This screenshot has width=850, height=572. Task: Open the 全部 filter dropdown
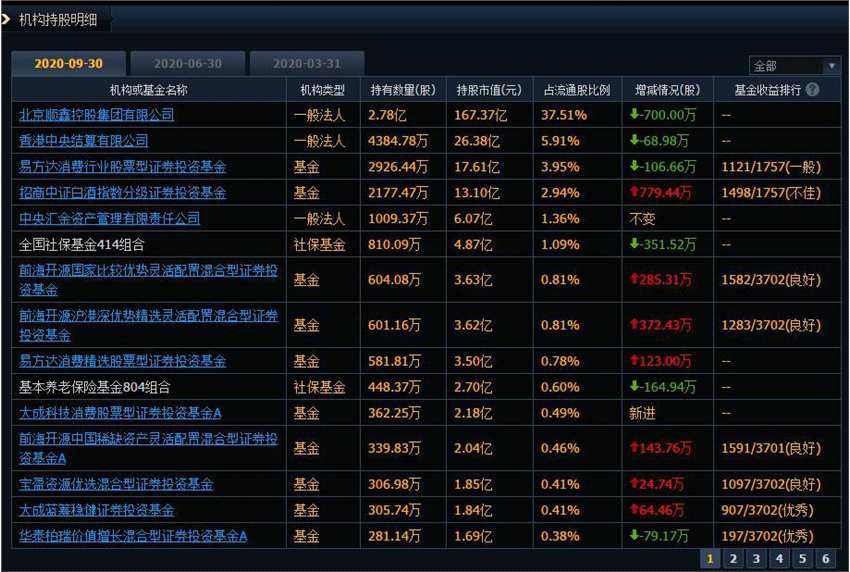coord(794,66)
